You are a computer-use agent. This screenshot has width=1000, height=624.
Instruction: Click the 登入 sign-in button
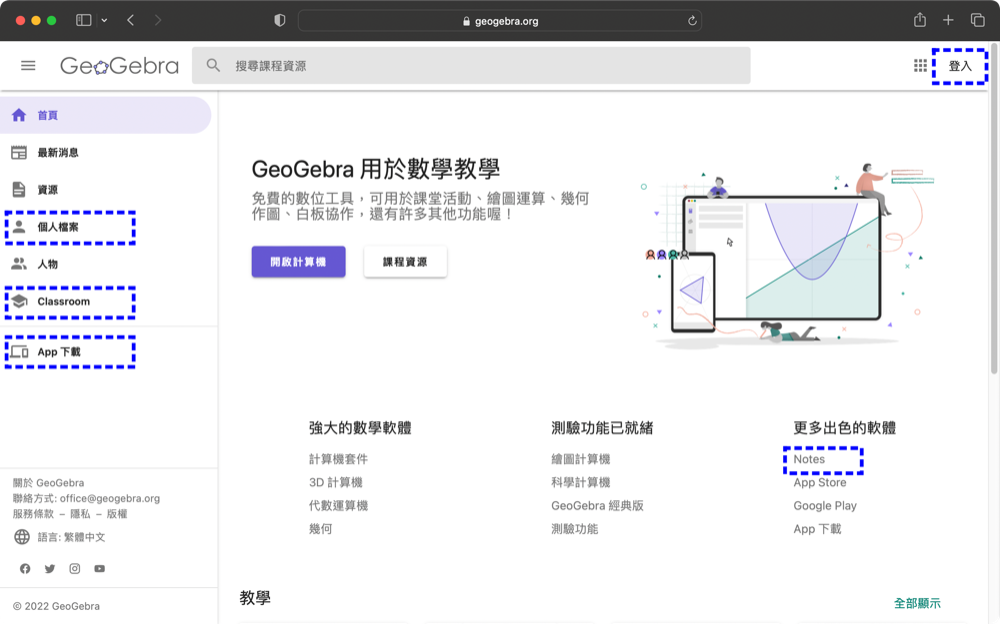click(x=960, y=66)
